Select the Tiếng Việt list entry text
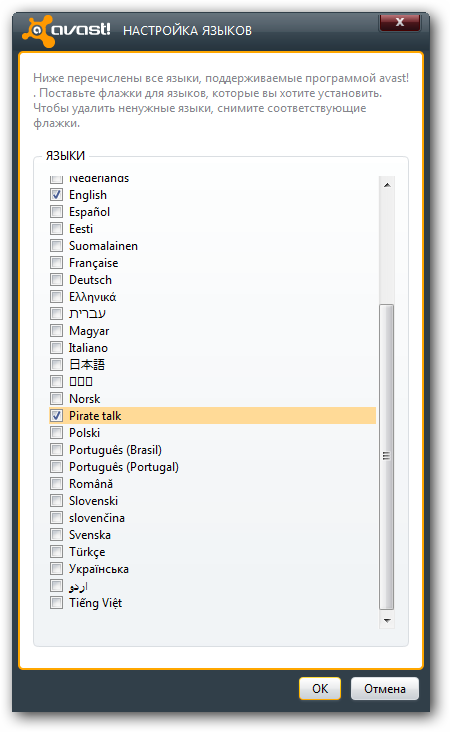The image size is (450, 732). (x=95, y=603)
